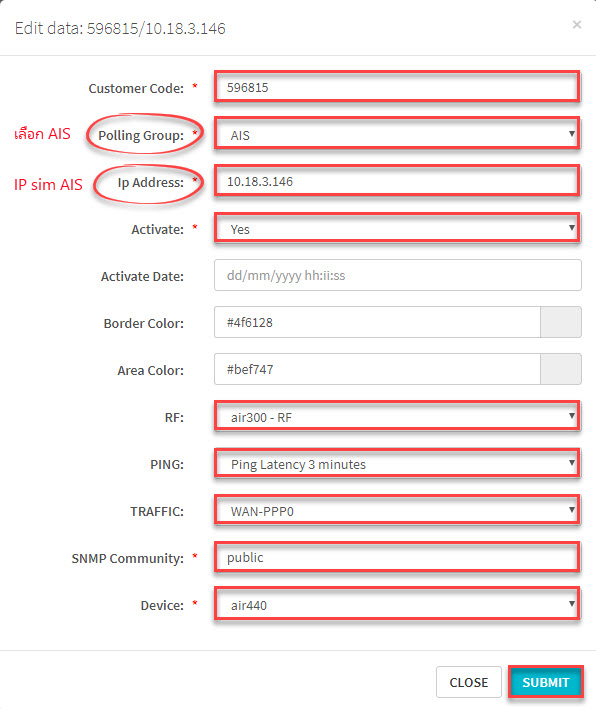The height and width of the screenshot is (709, 596).
Task: Click the CLOSE button
Action: click(468, 682)
